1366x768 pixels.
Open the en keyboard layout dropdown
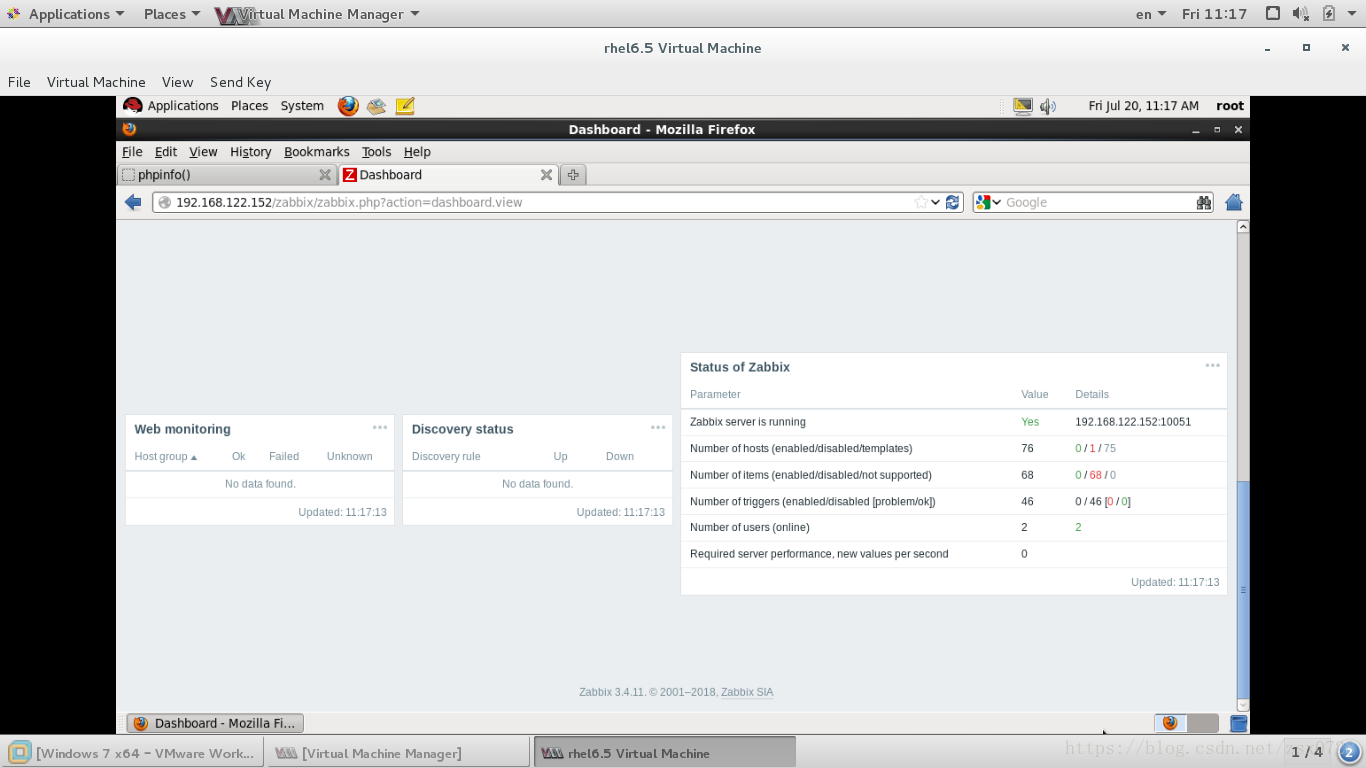click(x=1151, y=14)
